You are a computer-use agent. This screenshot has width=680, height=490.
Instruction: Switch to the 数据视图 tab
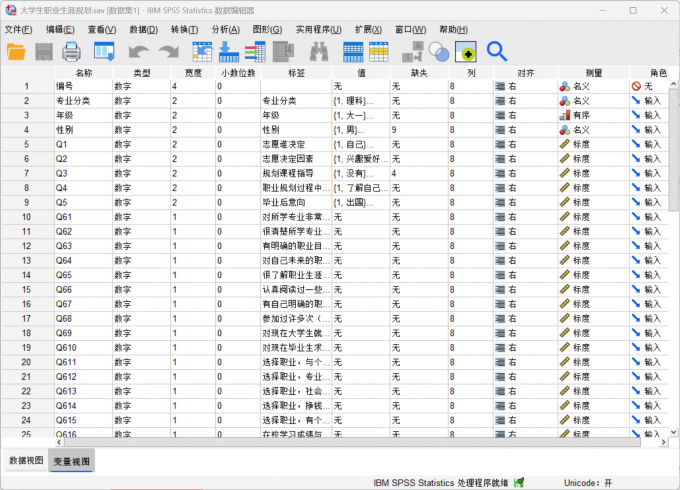click(26, 460)
